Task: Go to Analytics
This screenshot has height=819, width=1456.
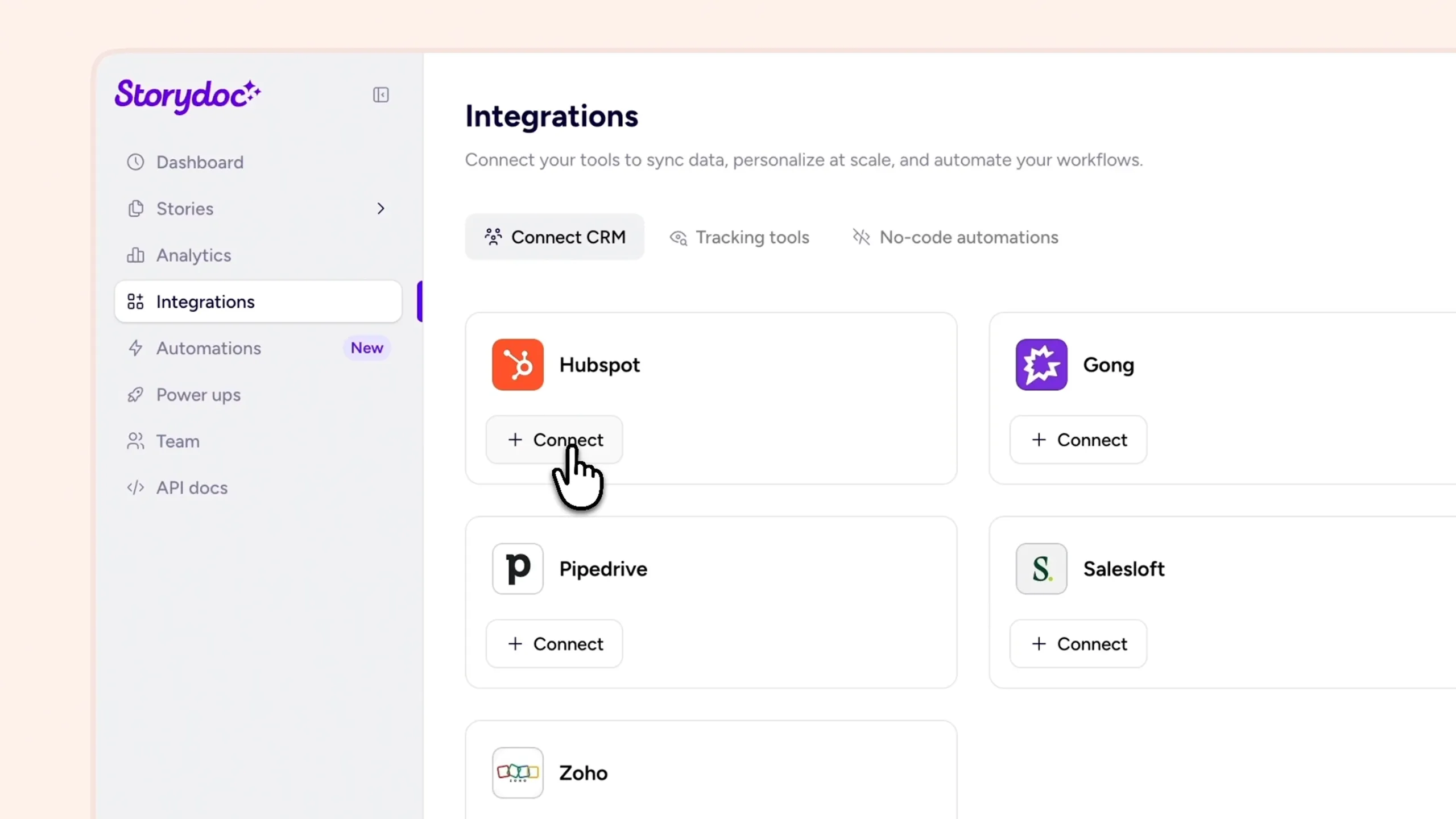Action: 258,255
